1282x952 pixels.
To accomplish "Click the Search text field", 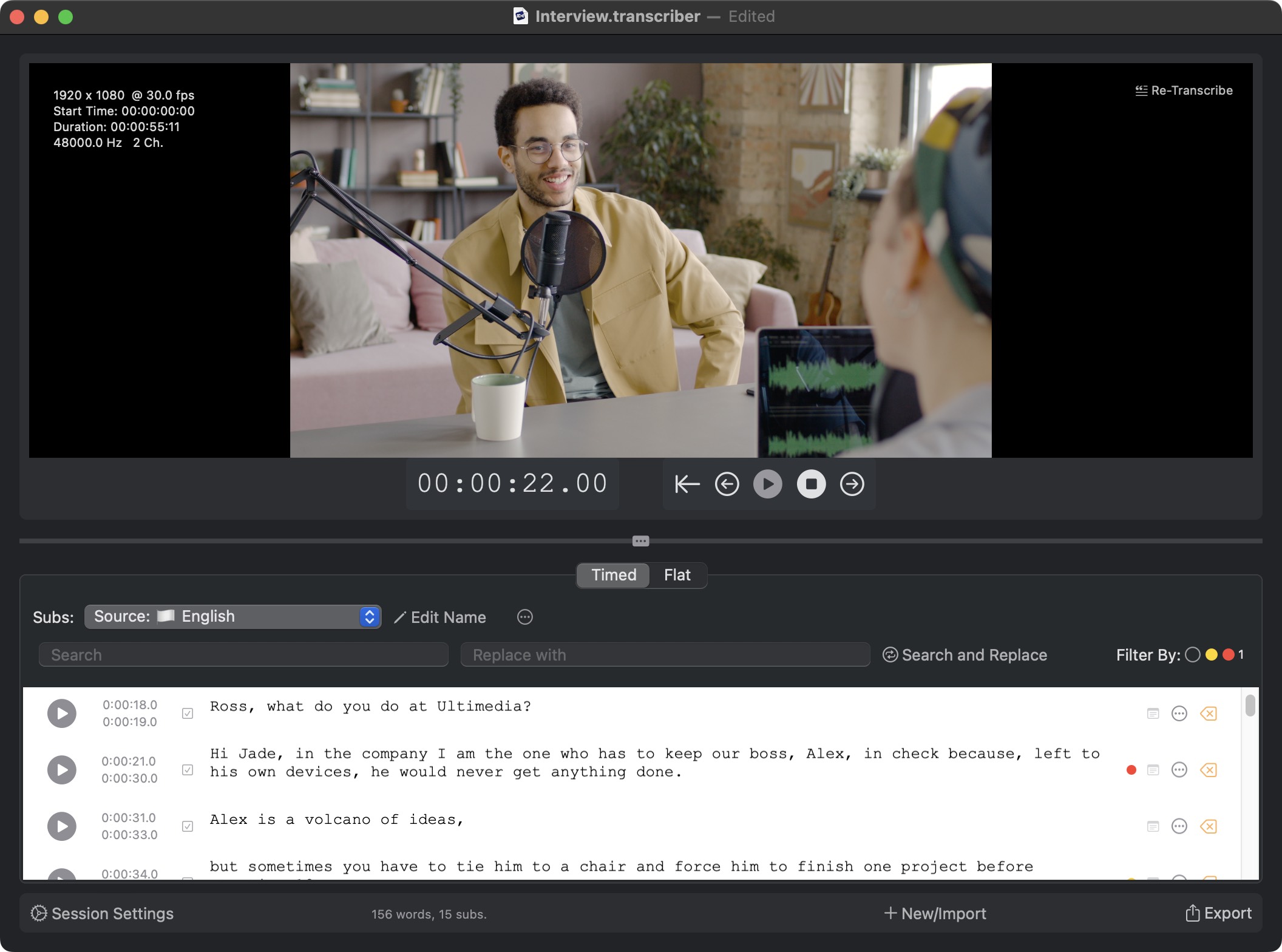I will tap(243, 654).
